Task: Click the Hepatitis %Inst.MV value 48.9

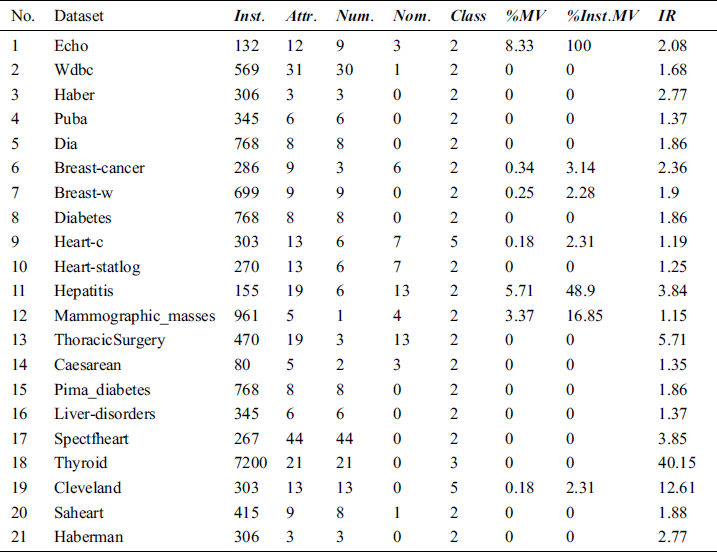Action: [x=582, y=291]
